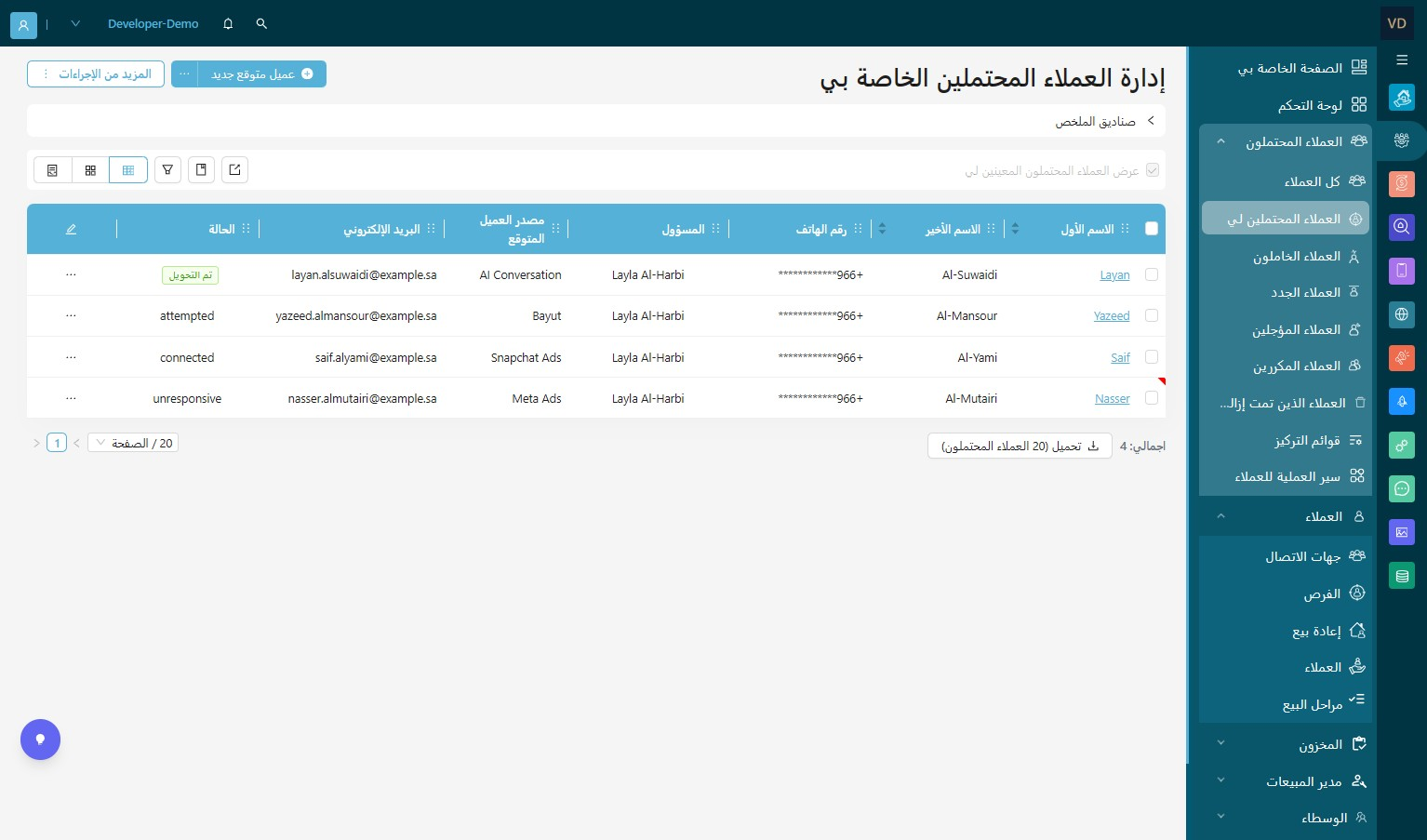Open the home-in-hand module icon in rail

click(1402, 97)
